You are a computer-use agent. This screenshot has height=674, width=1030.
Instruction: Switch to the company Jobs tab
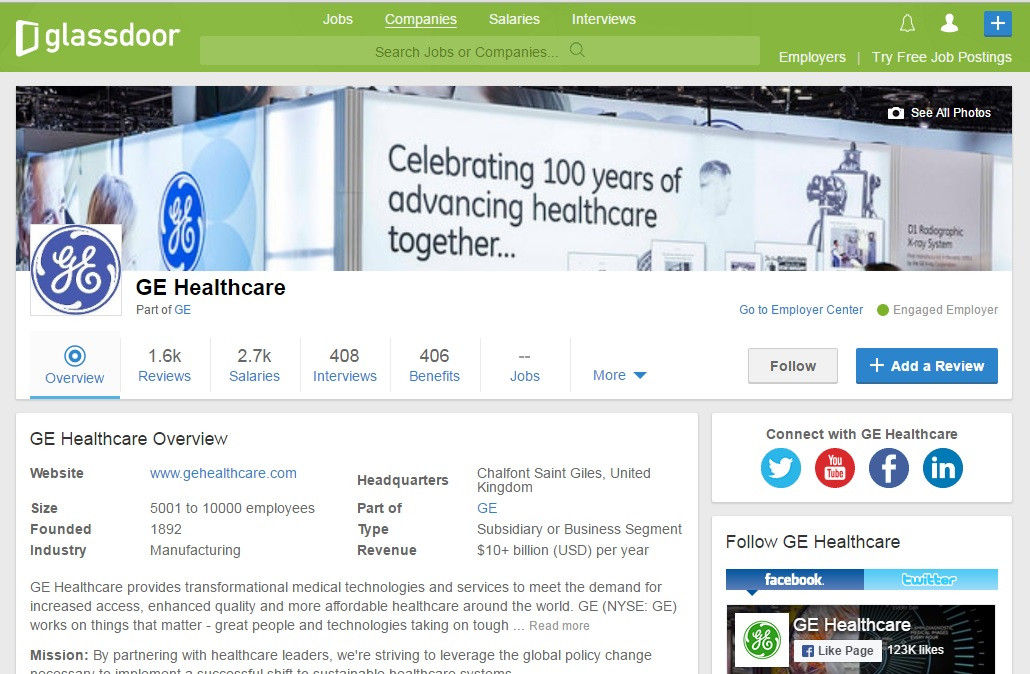pos(525,365)
